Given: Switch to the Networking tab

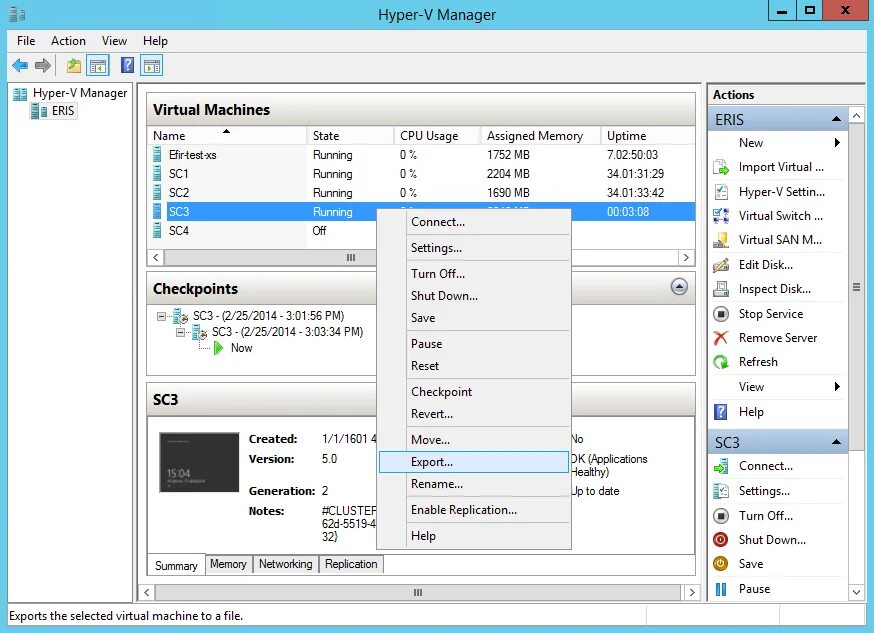Looking at the screenshot, I should tap(285, 564).
